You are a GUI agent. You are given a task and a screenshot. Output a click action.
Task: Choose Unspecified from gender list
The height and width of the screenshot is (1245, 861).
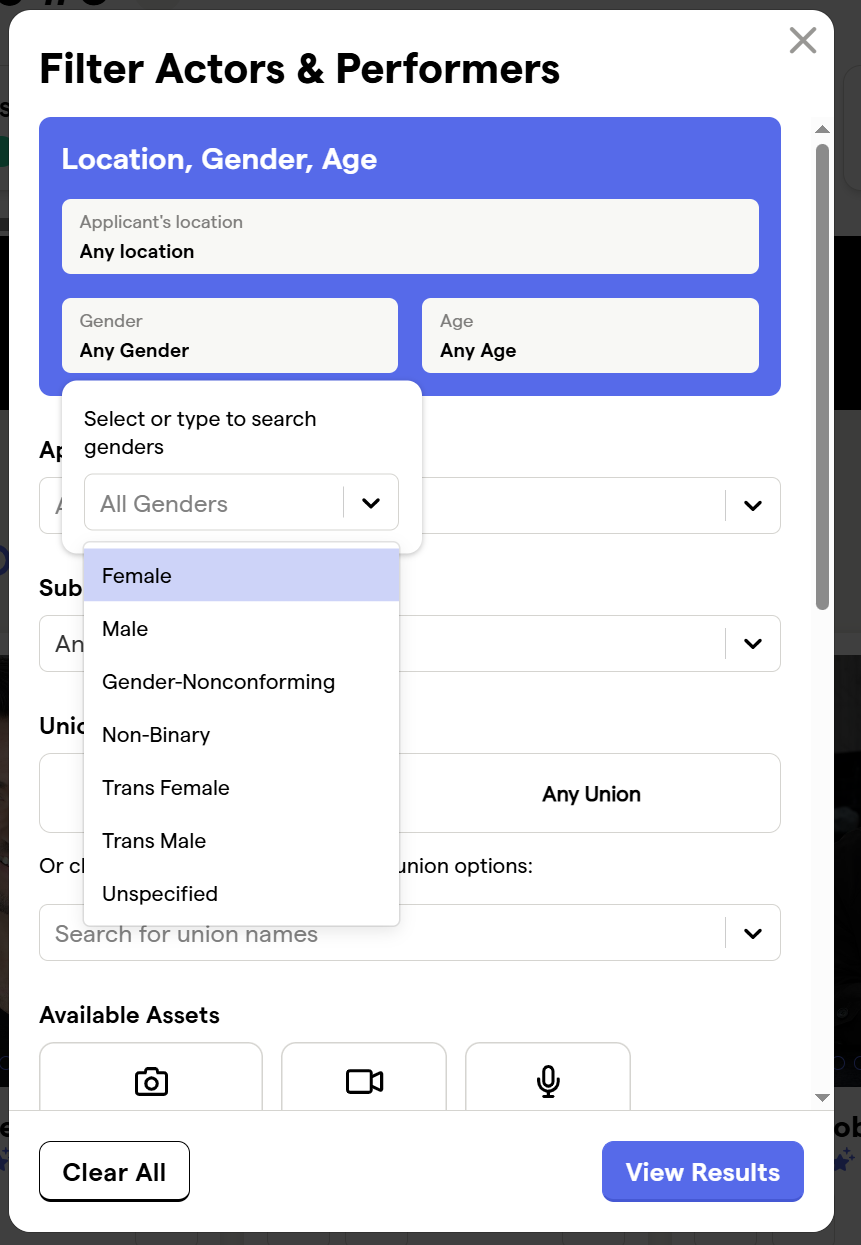pos(242,894)
